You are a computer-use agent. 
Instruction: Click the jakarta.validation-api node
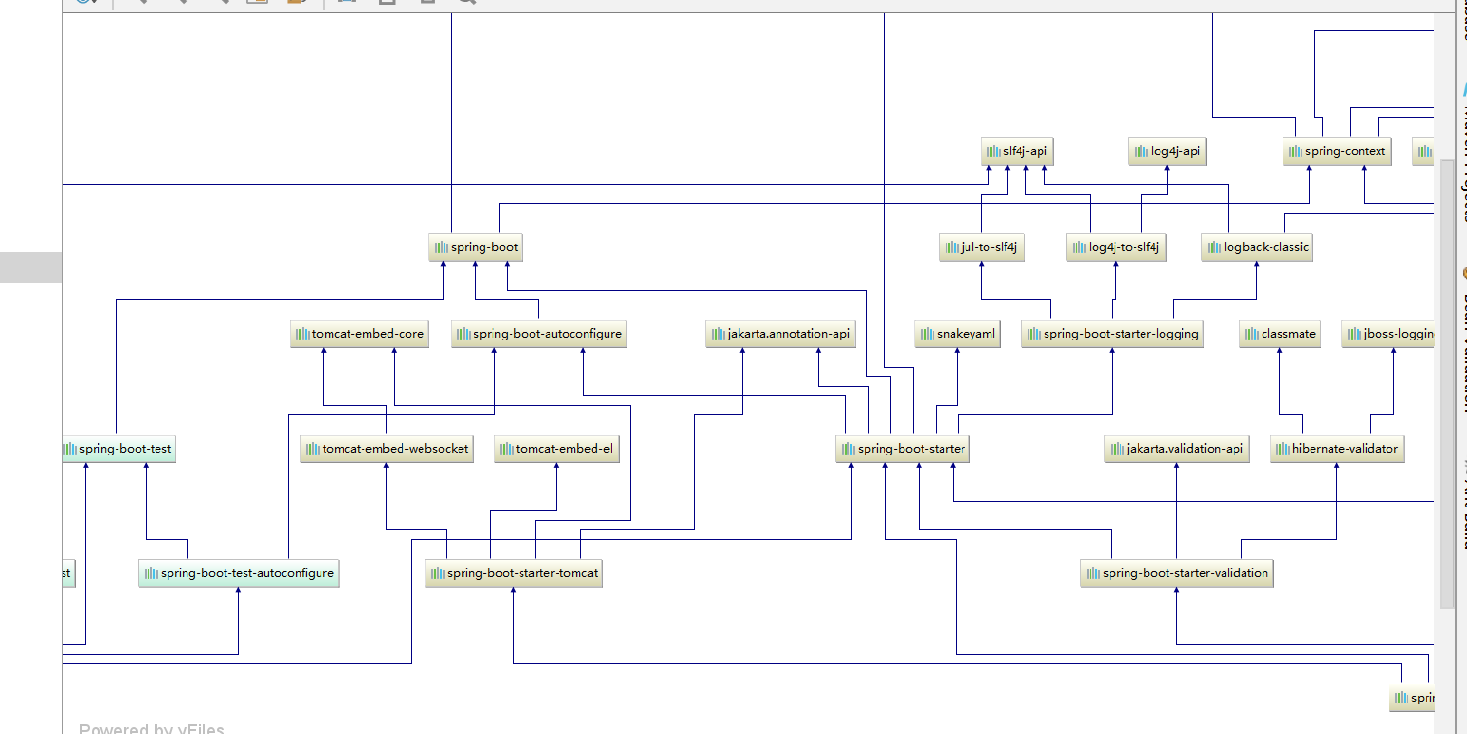(x=1177, y=449)
